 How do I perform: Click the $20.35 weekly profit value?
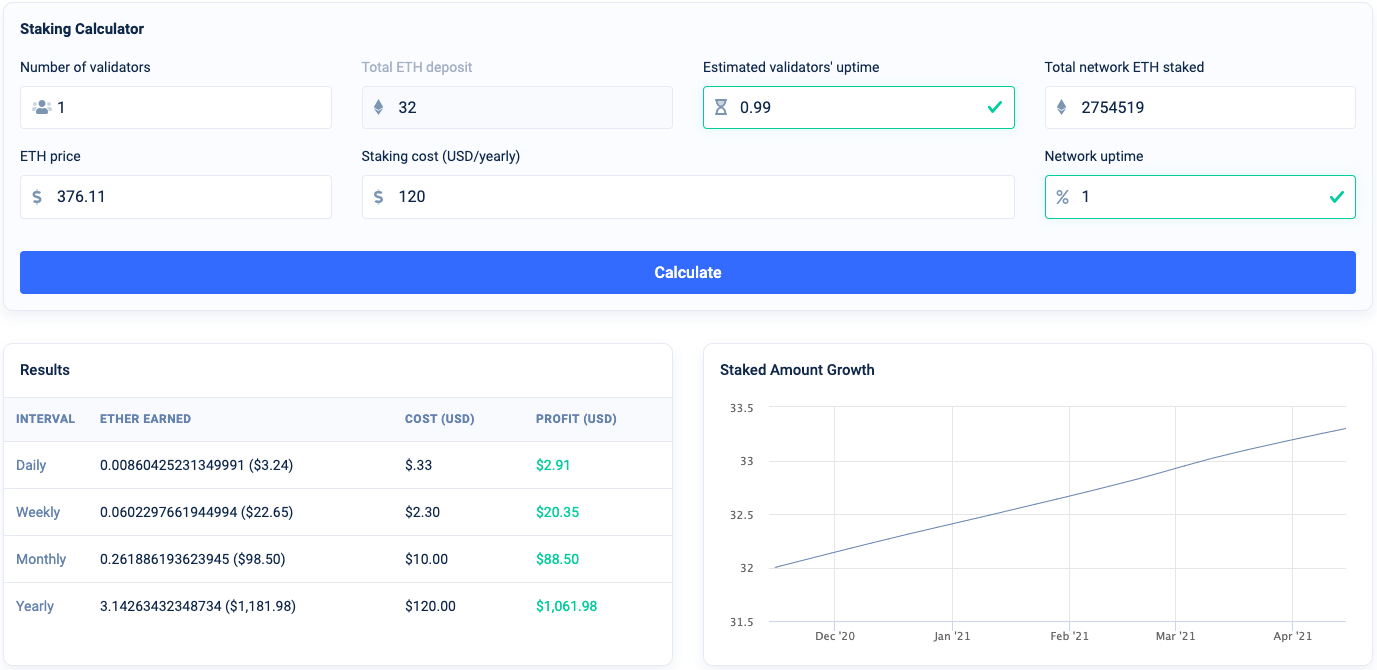click(557, 512)
